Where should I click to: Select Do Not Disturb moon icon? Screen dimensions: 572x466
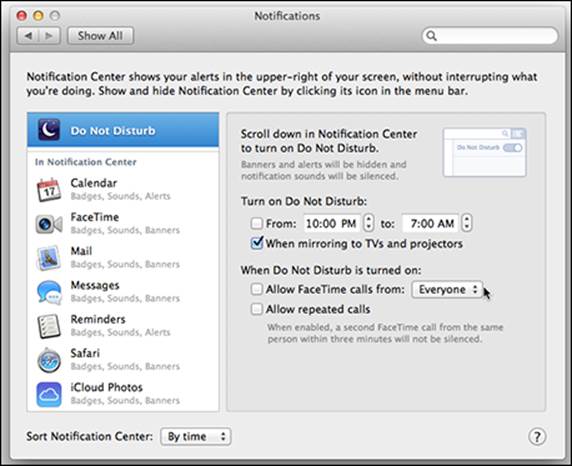click(x=49, y=130)
